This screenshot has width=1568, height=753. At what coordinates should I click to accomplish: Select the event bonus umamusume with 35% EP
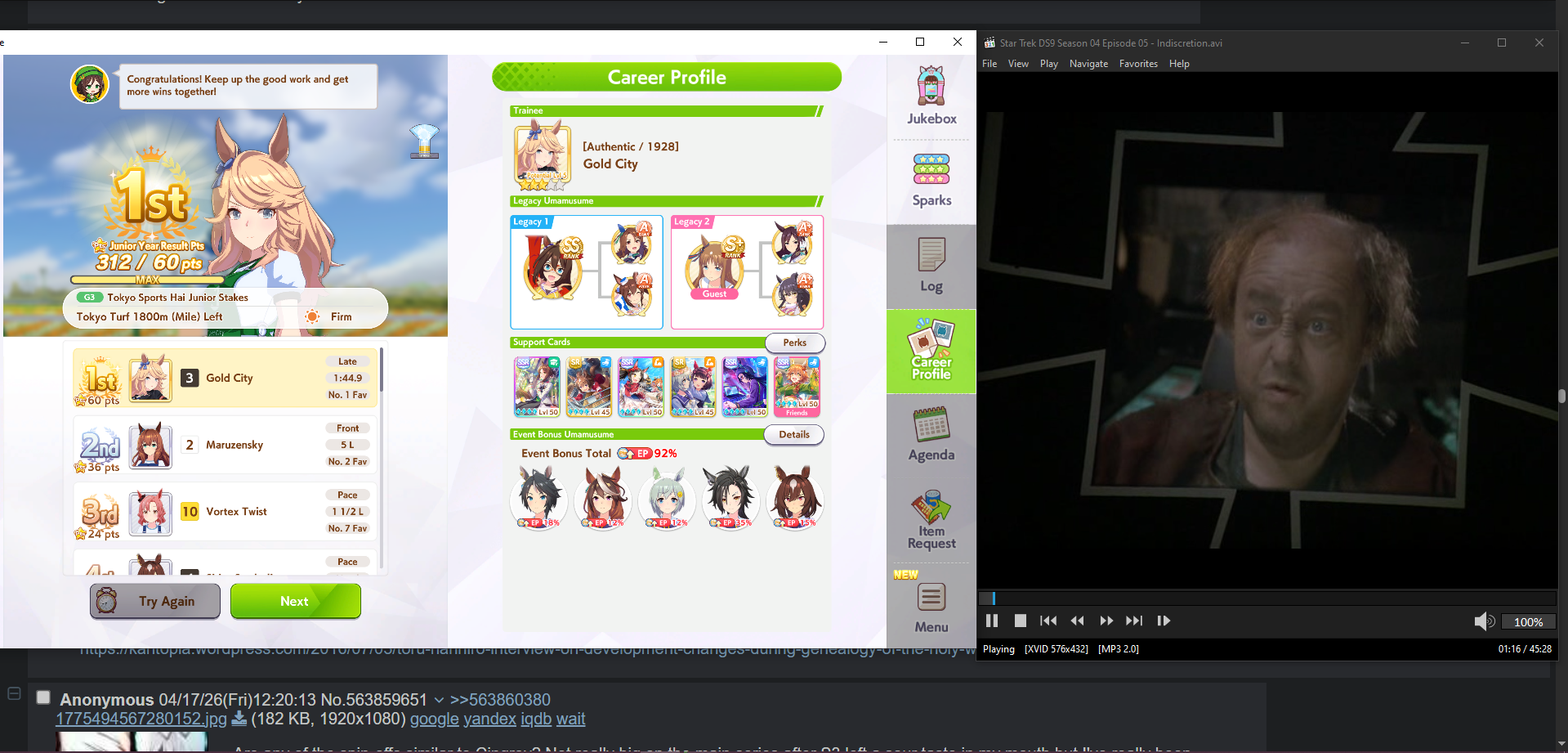tap(731, 498)
